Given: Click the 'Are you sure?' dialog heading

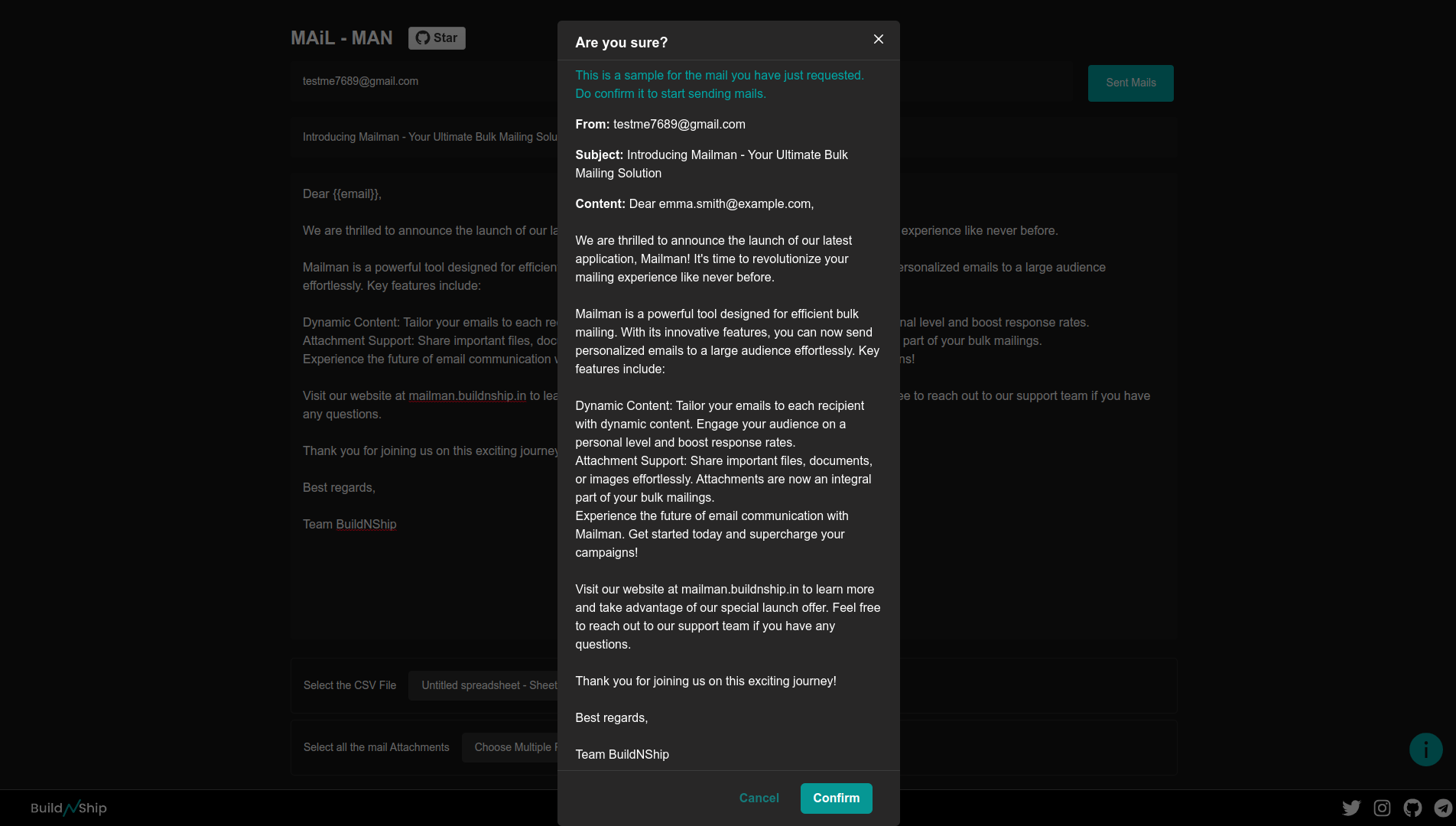Looking at the screenshot, I should point(621,43).
